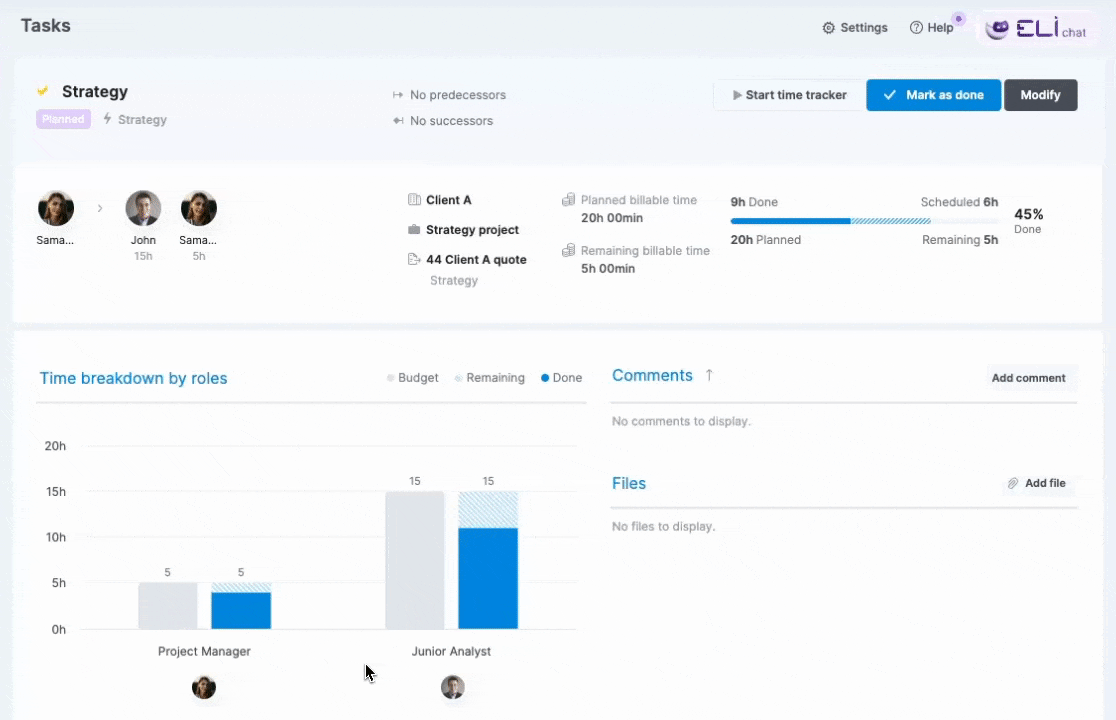Click the Strategy project briefcase icon
Viewport: 1116px width, 720px height.
click(x=413, y=229)
